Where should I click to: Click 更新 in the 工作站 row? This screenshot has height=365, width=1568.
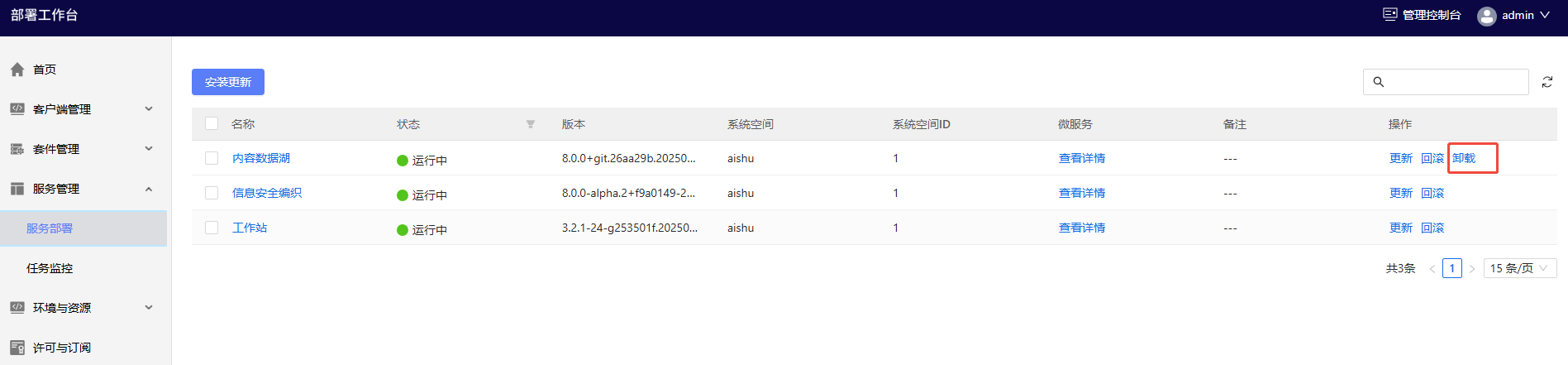click(1401, 228)
